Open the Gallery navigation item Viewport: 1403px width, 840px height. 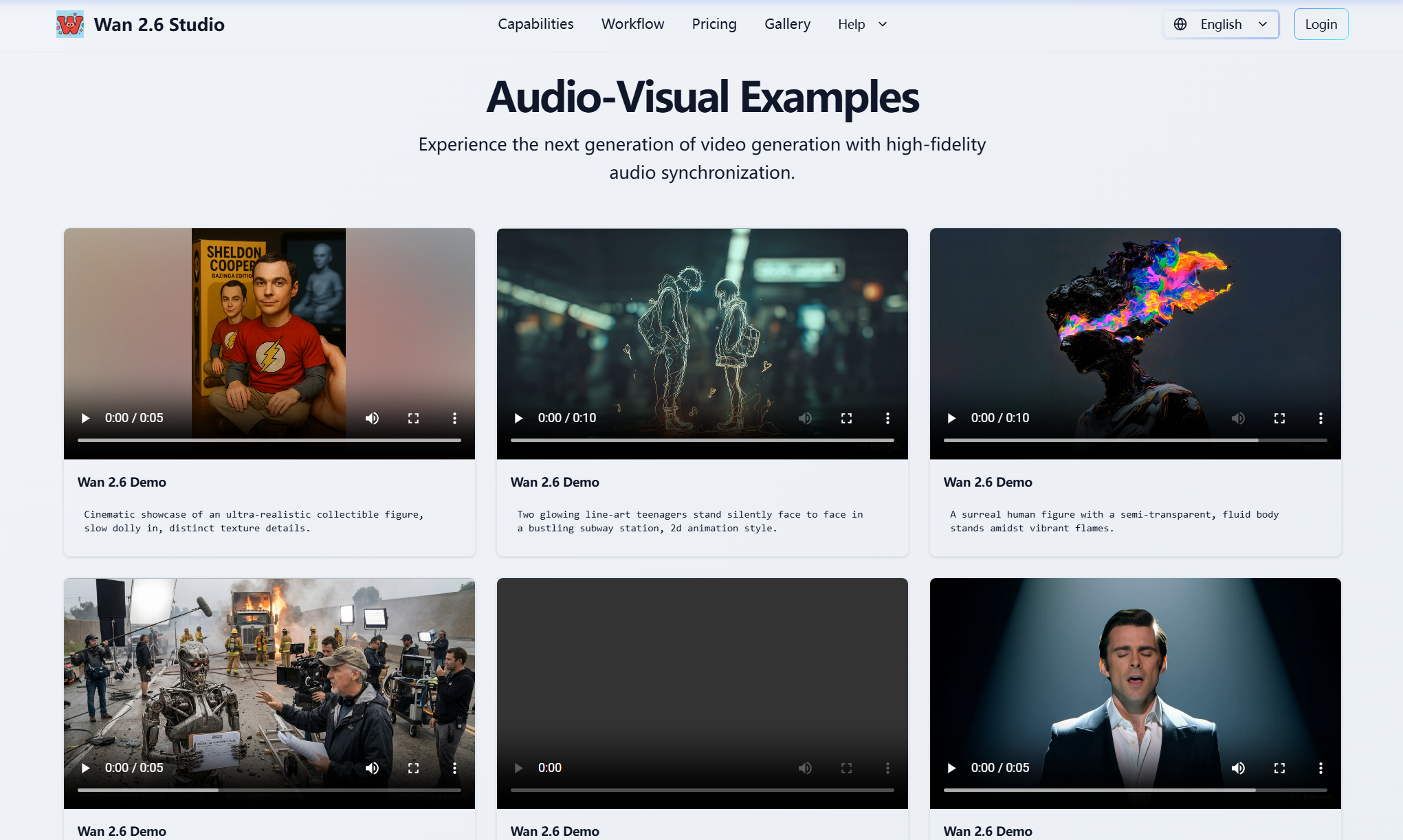(787, 24)
